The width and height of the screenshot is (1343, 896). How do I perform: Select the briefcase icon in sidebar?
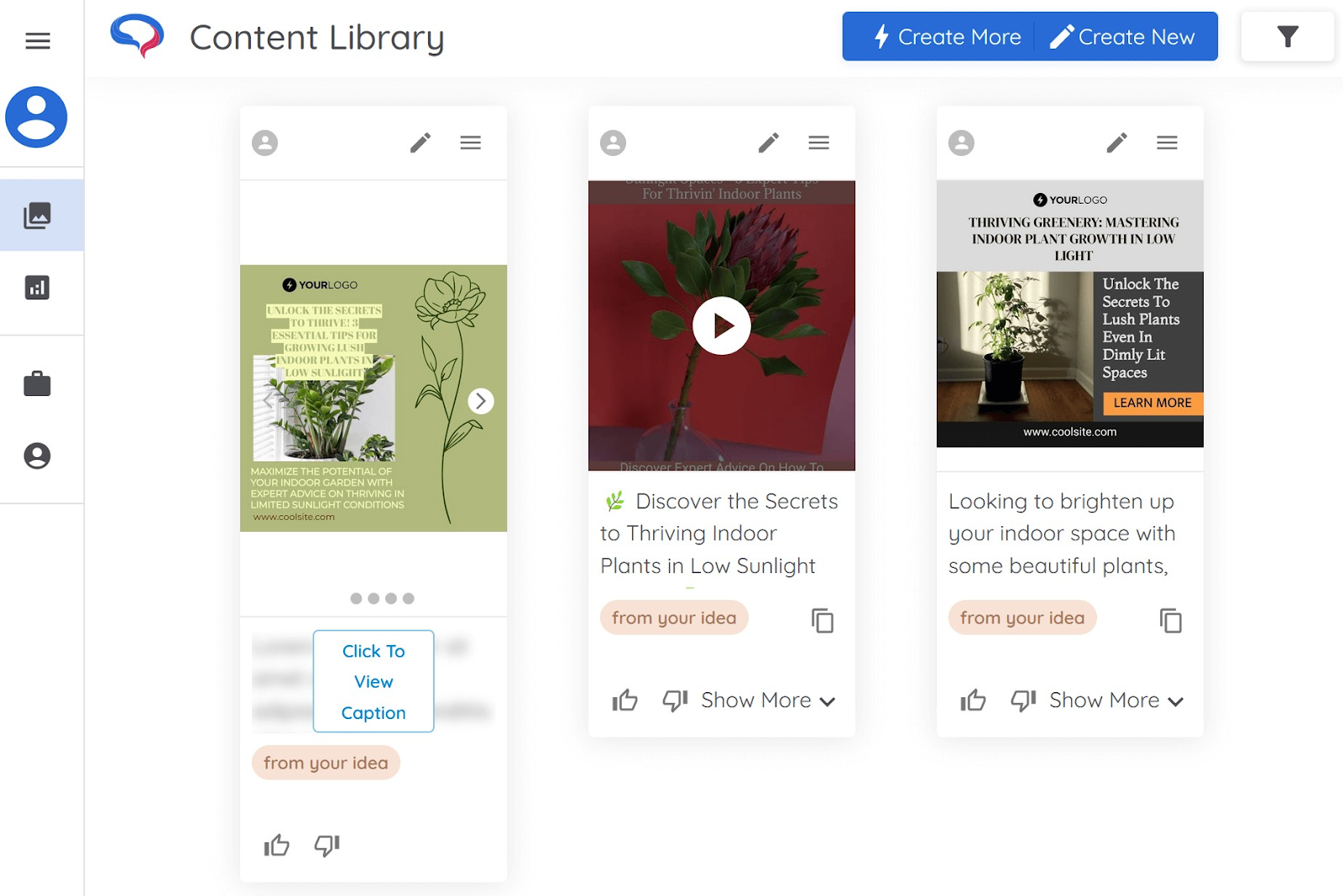point(37,383)
